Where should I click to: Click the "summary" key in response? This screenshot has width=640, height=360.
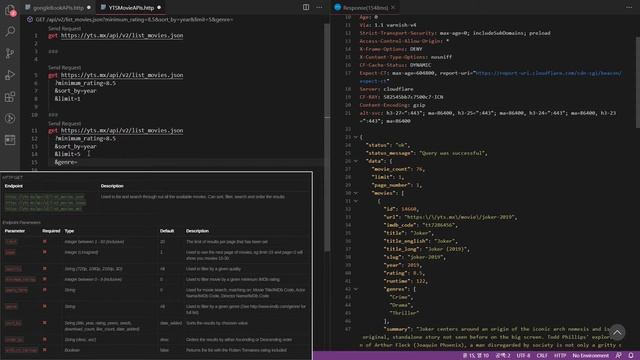click(x=398, y=329)
